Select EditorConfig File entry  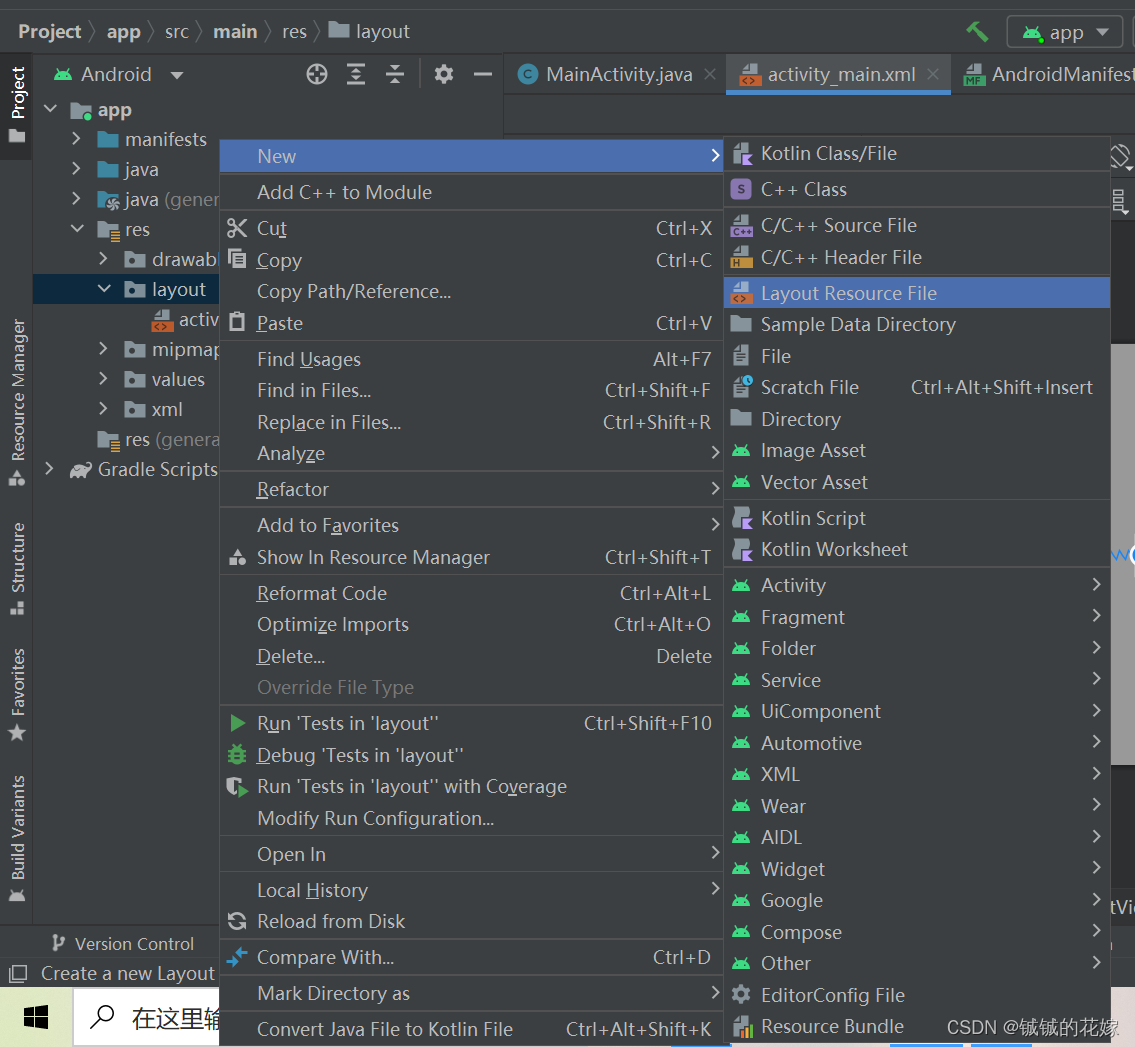[x=916, y=995]
